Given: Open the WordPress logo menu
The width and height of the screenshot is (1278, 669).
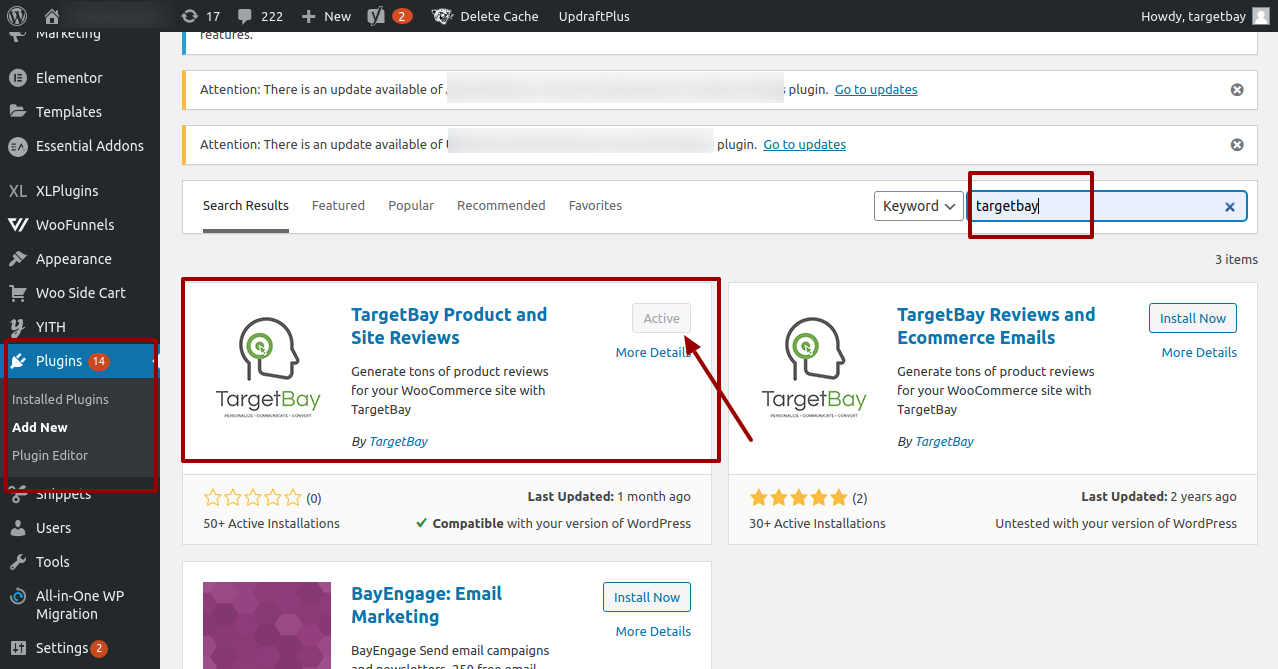Looking at the screenshot, I should coord(18,16).
